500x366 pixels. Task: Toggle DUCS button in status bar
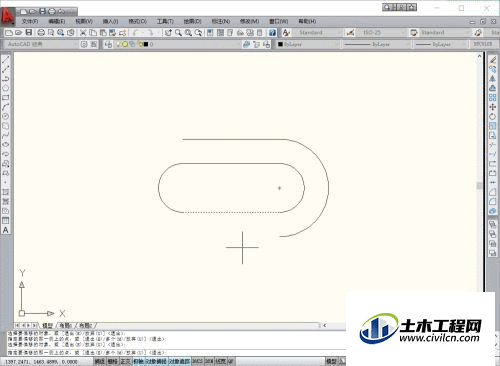pos(197,361)
